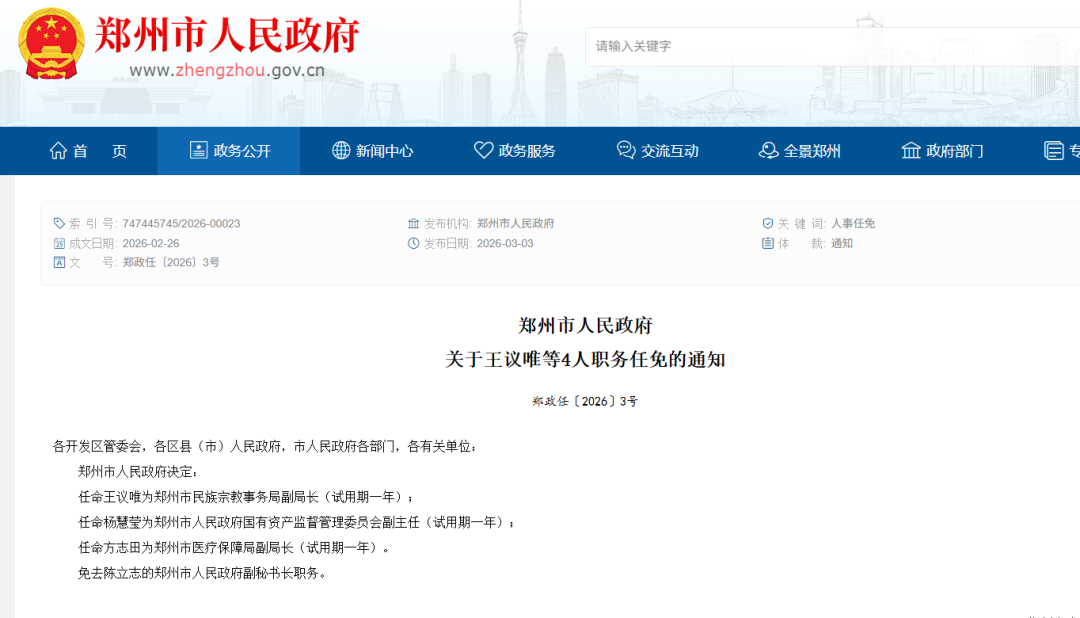1080x618 pixels.
Task: Click the clock icon beside 发布日期
Action: pyautogui.click(x=413, y=243)
